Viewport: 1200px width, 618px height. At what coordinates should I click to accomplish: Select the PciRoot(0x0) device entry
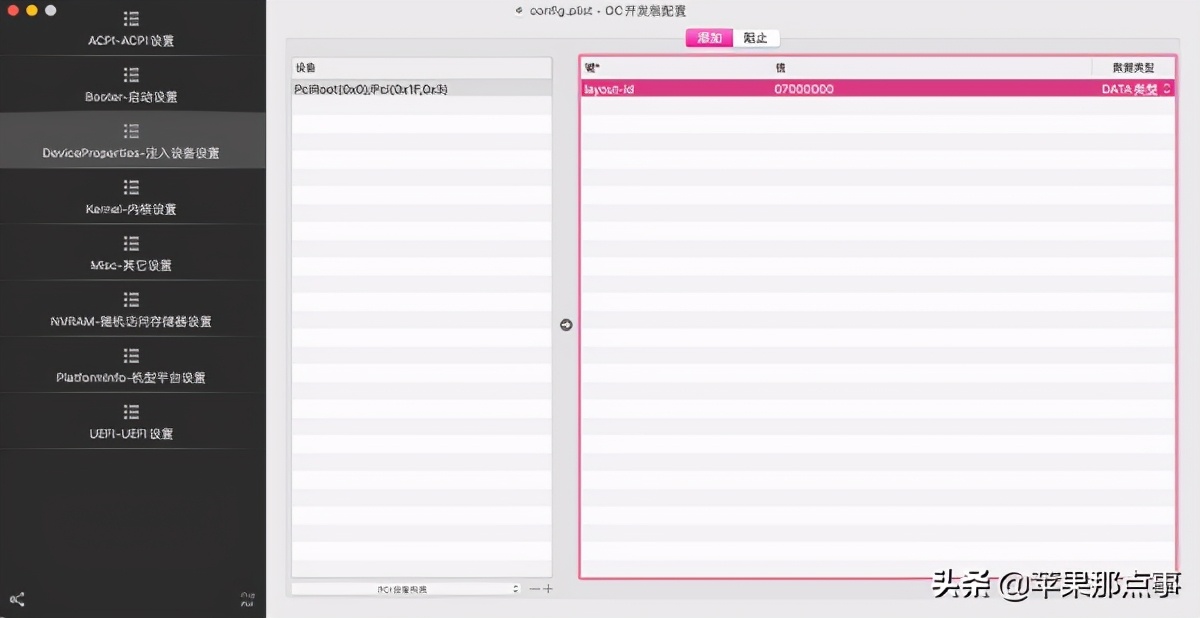[371, 89]
